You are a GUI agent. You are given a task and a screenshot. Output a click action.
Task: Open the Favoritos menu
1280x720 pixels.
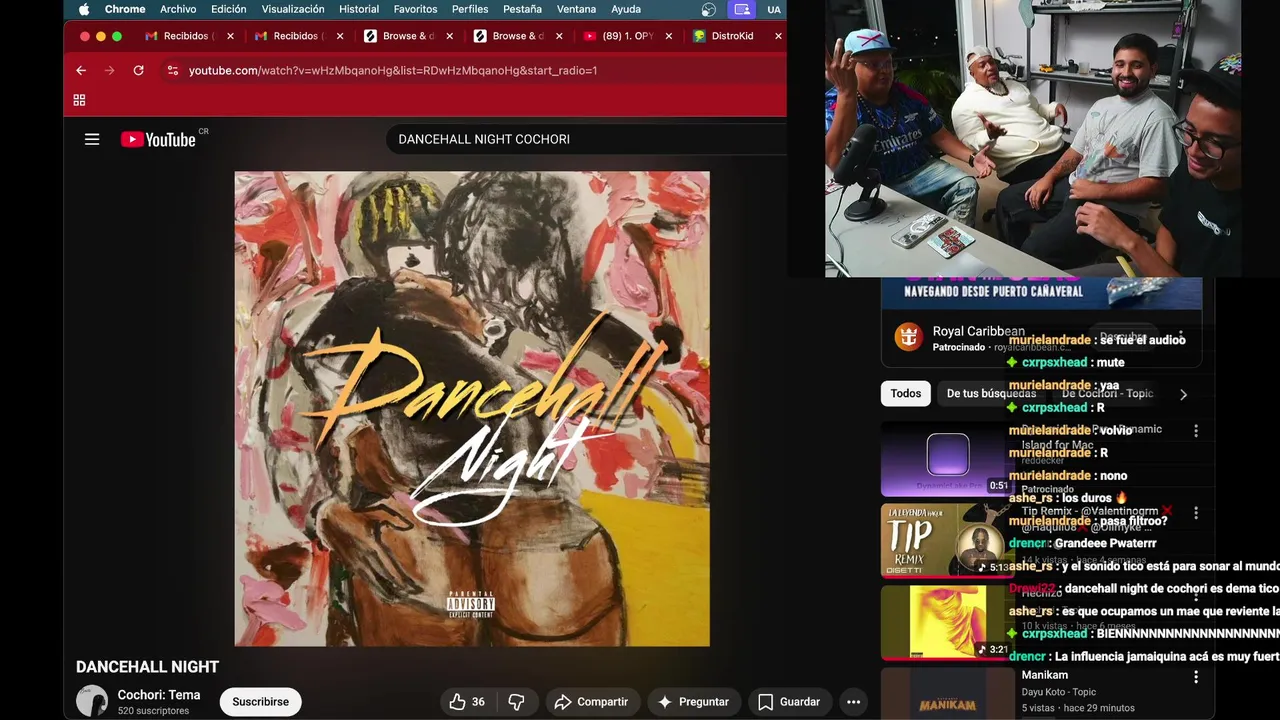(x=415, y=9)
